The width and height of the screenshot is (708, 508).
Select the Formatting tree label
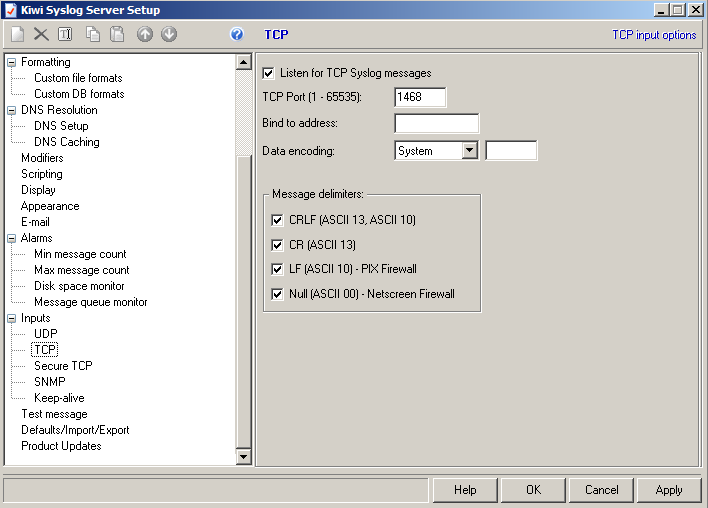click(46, 62)
